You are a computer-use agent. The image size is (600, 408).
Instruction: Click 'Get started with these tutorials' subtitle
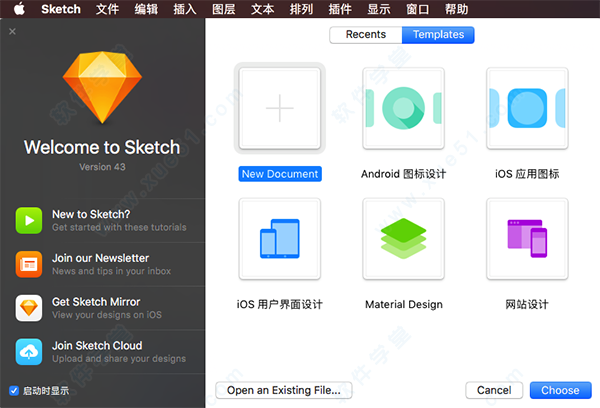119,227
